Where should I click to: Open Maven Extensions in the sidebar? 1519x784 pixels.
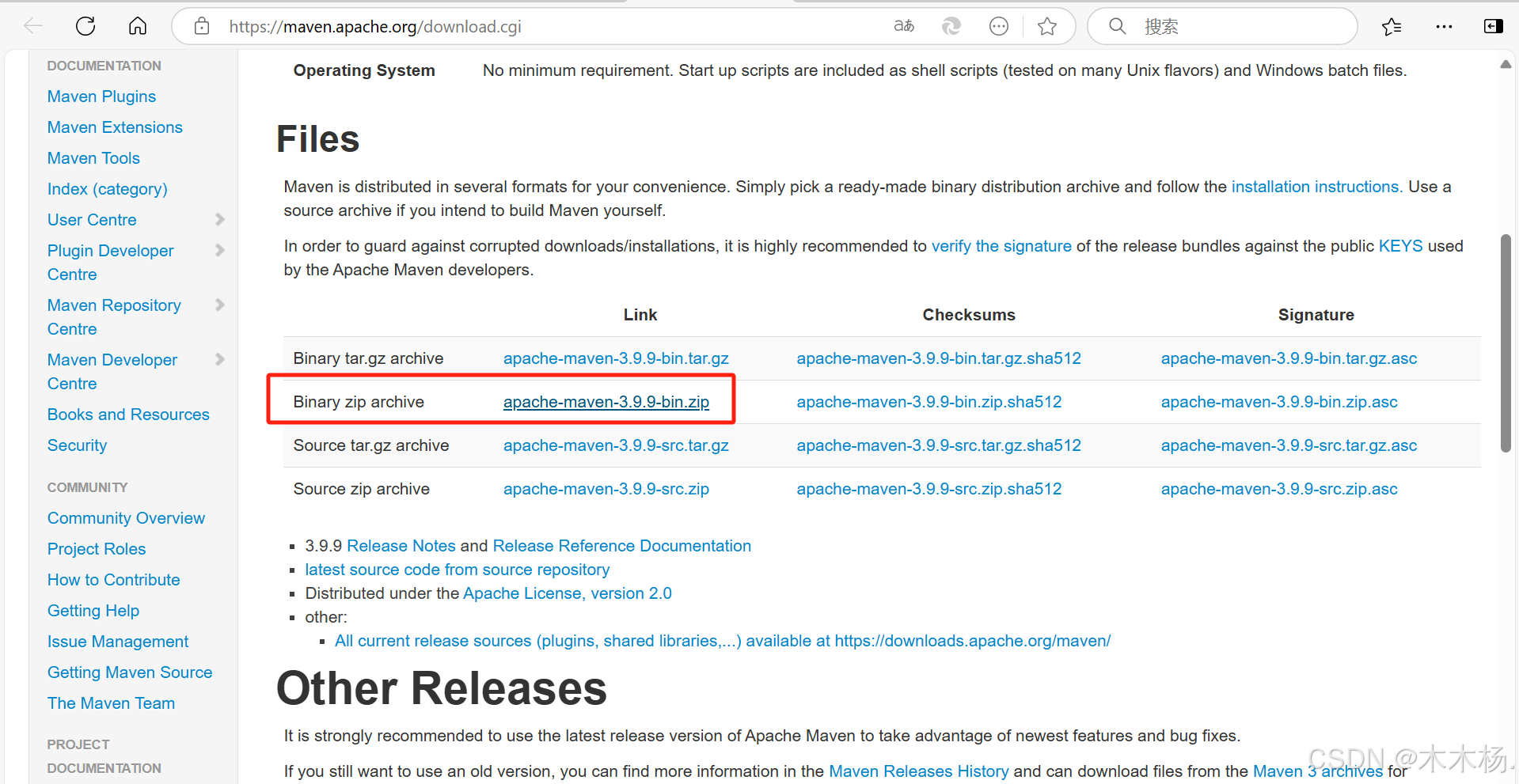tap(115, 127)
